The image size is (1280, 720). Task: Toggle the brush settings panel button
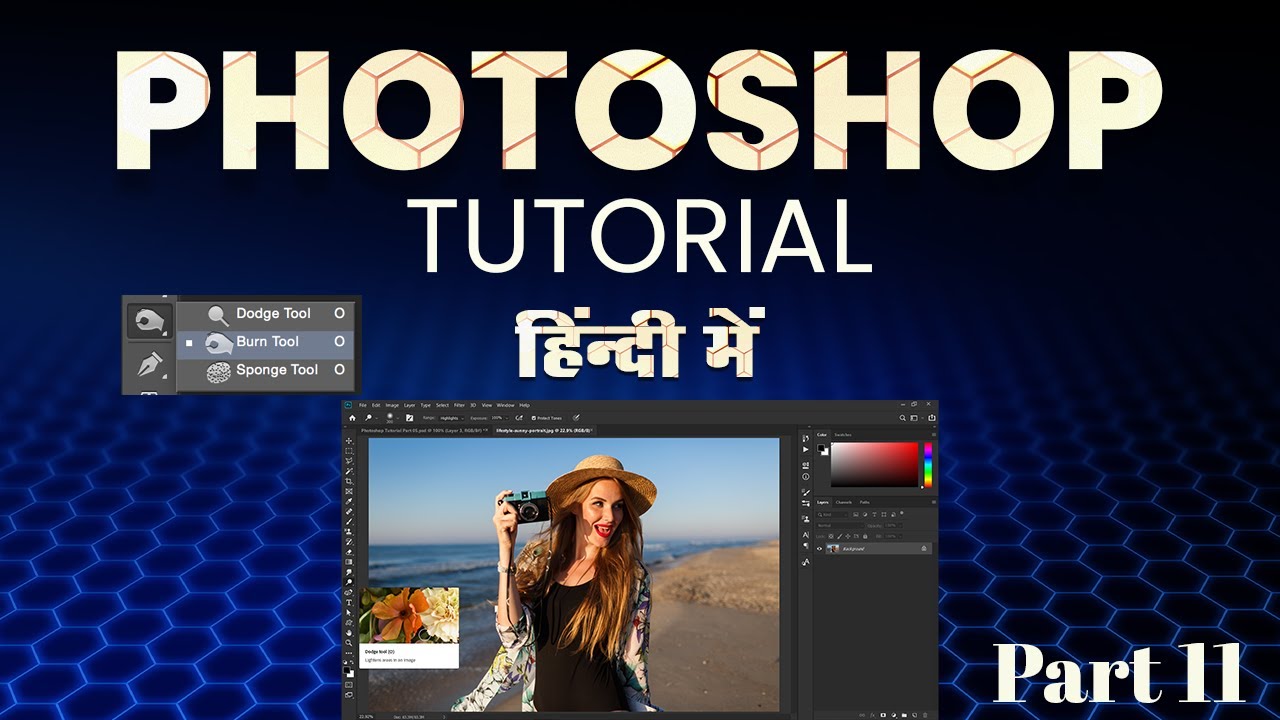(409, 418)
